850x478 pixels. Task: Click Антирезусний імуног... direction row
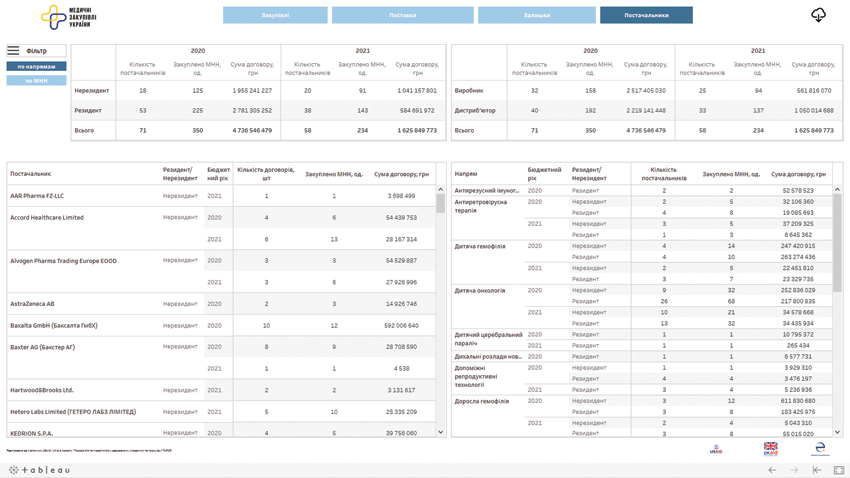[486, 191]
